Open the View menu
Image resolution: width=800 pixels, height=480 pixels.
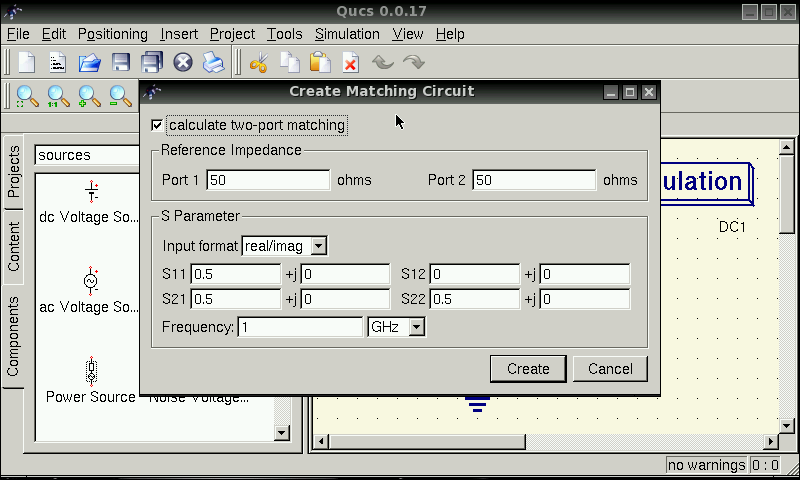pyautogui.click(x=408, y=34)
